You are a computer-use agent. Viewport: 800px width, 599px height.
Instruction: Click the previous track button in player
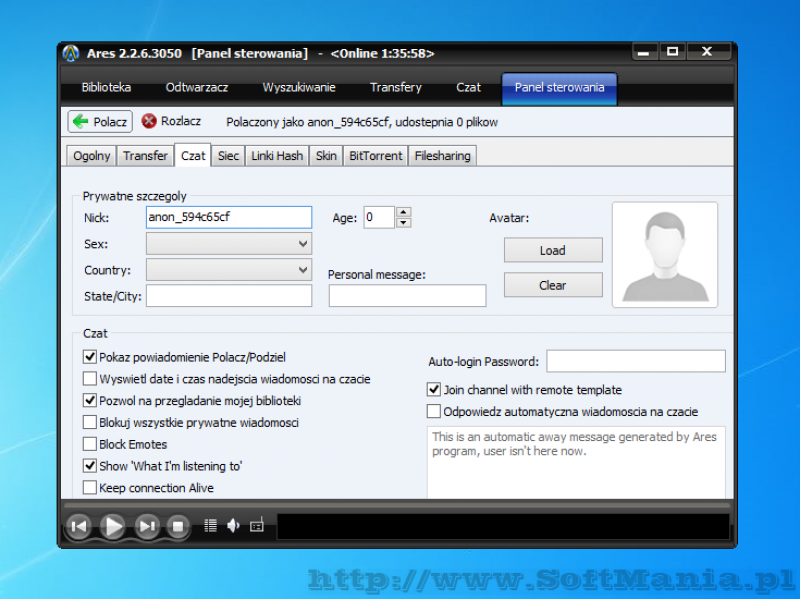(x=79, y=526)
